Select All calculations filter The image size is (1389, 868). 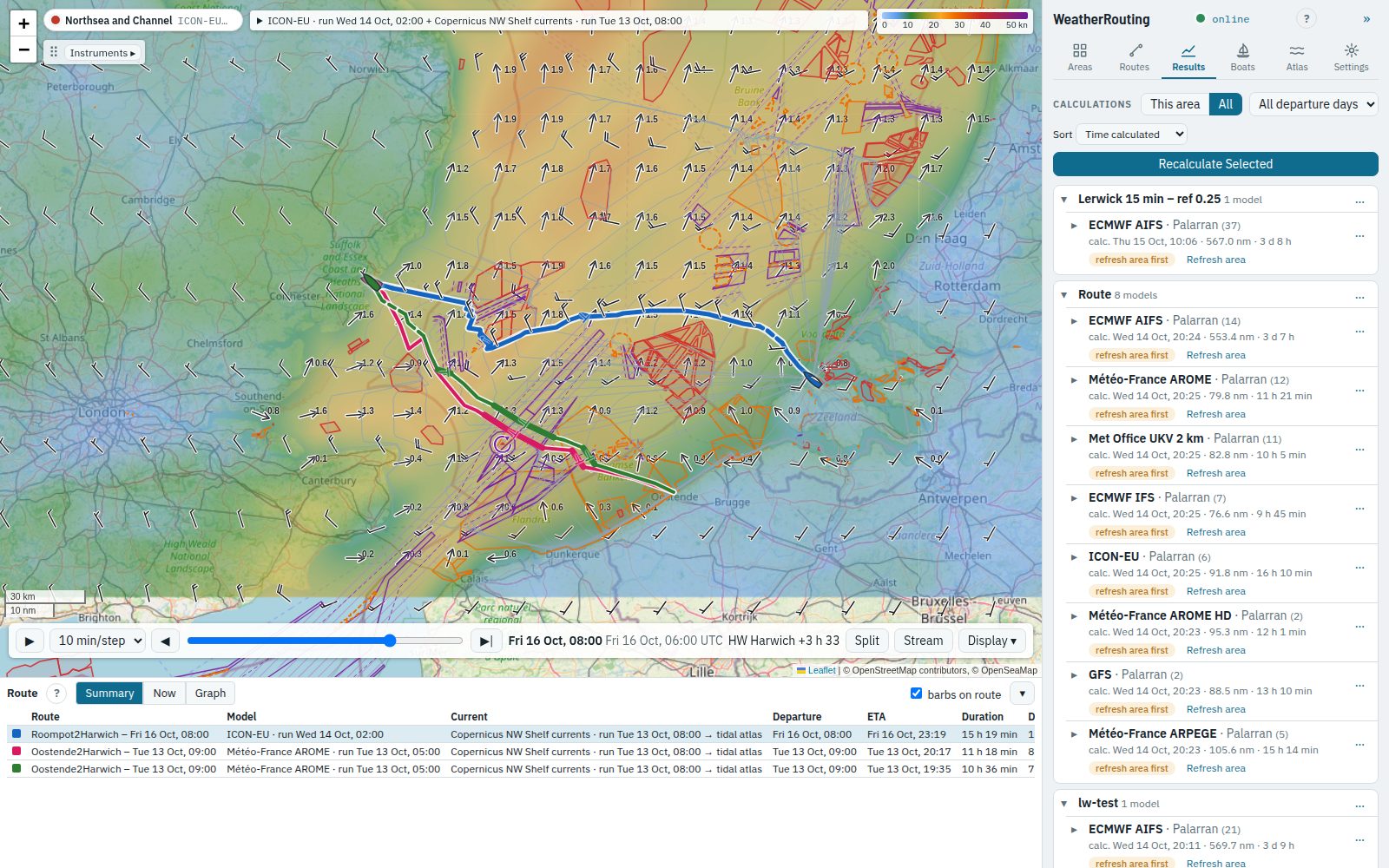pyautogui.click(x=1225, y=104)
